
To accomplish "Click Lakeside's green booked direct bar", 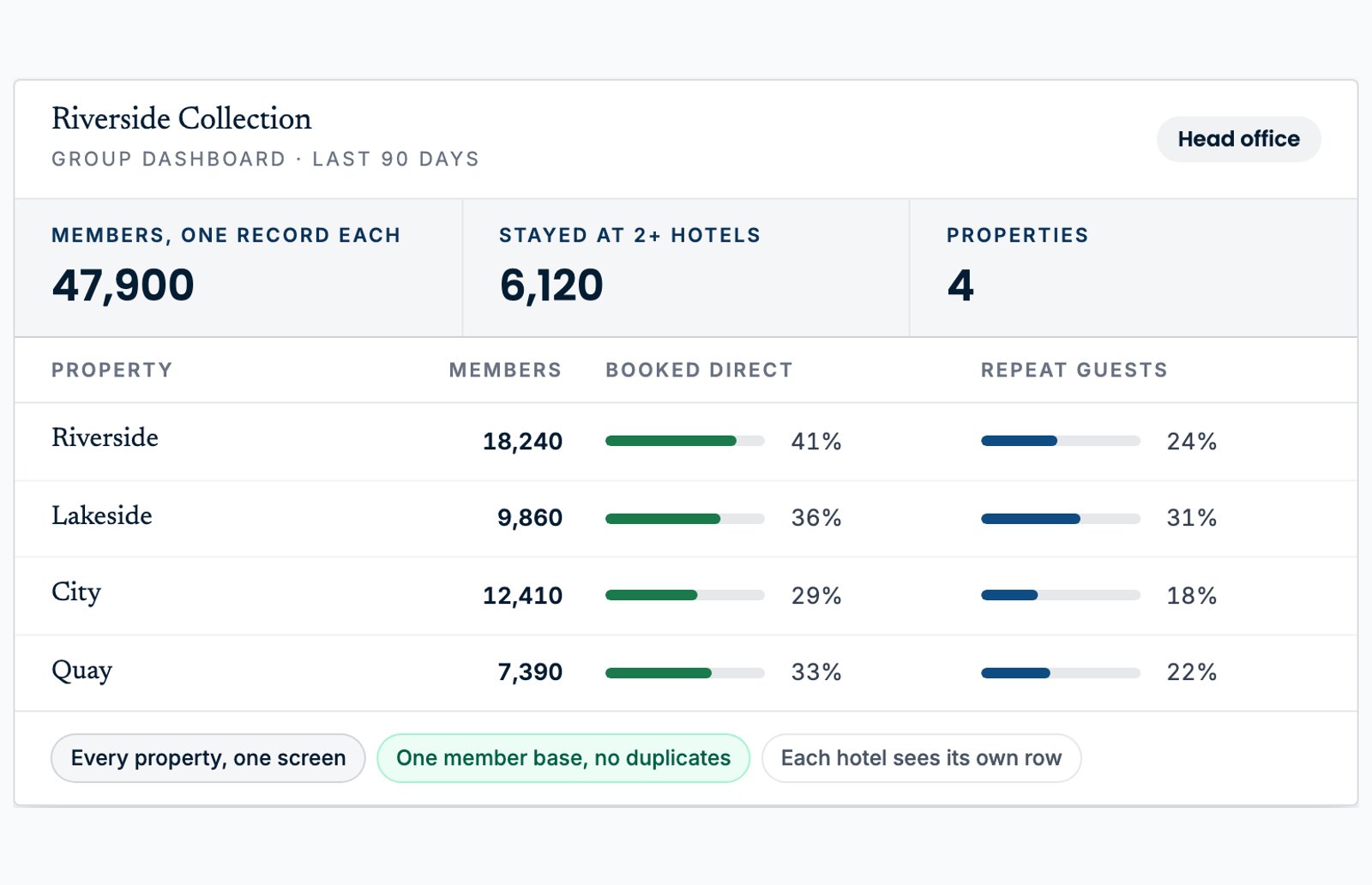I will pos(663,519).
